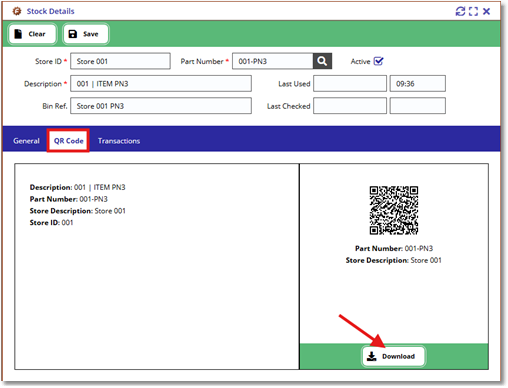
Task: Click 'Store Description: Store 001' in left panel
Action: 77,211
